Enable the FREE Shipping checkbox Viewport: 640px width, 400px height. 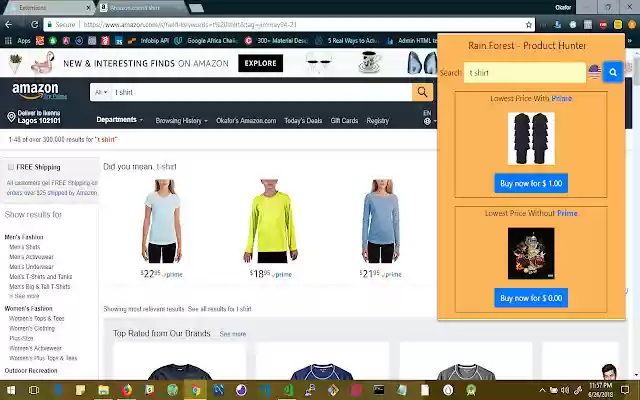(x=11, y=167)
